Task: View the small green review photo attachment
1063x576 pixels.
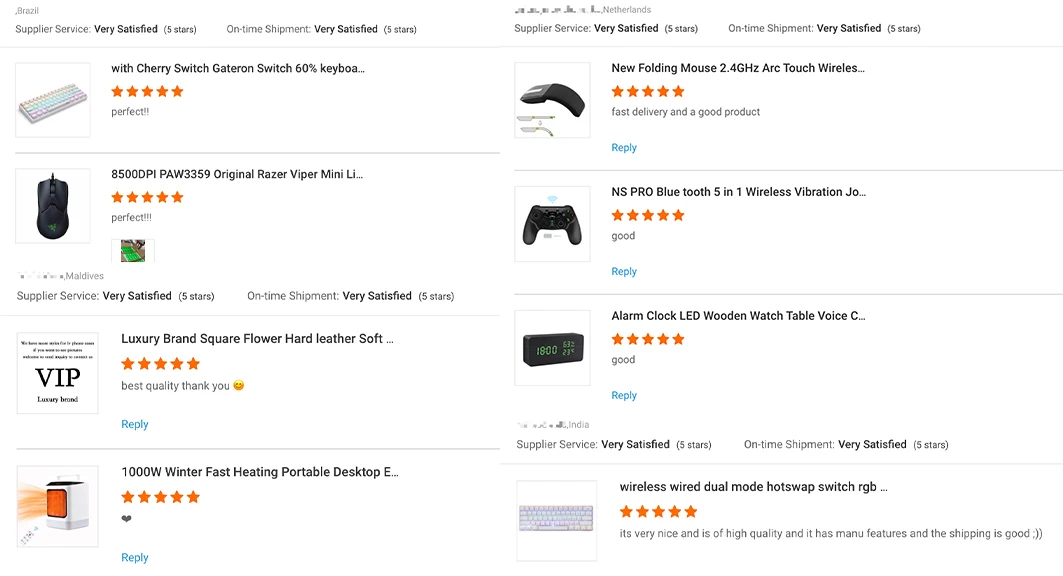Action: [133, 250]
